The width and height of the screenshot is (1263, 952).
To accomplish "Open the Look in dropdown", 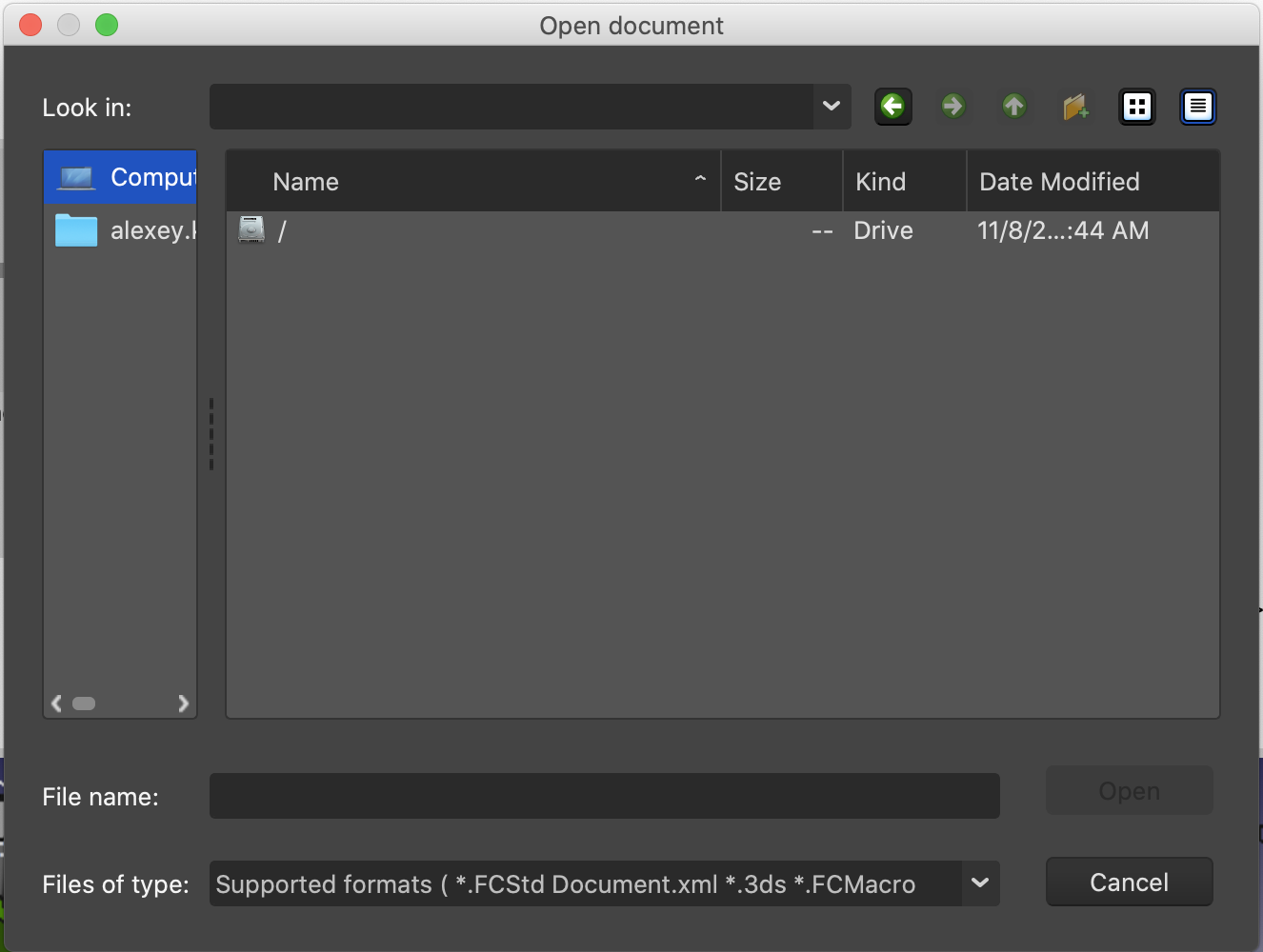I will [829, 107].
